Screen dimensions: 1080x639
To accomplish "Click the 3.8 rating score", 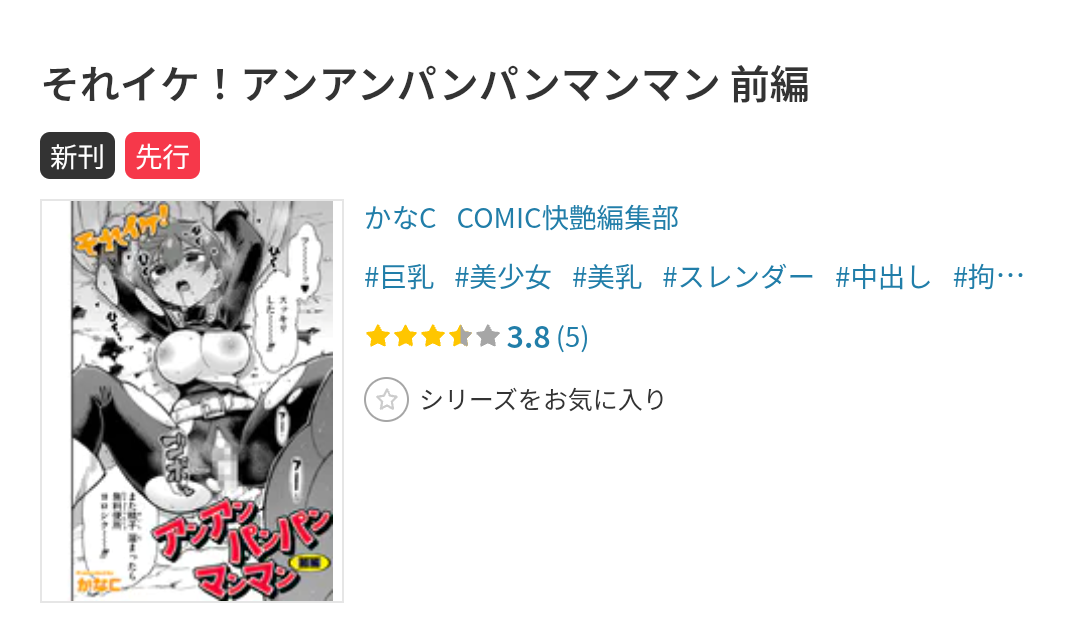I will click(528, 337).
